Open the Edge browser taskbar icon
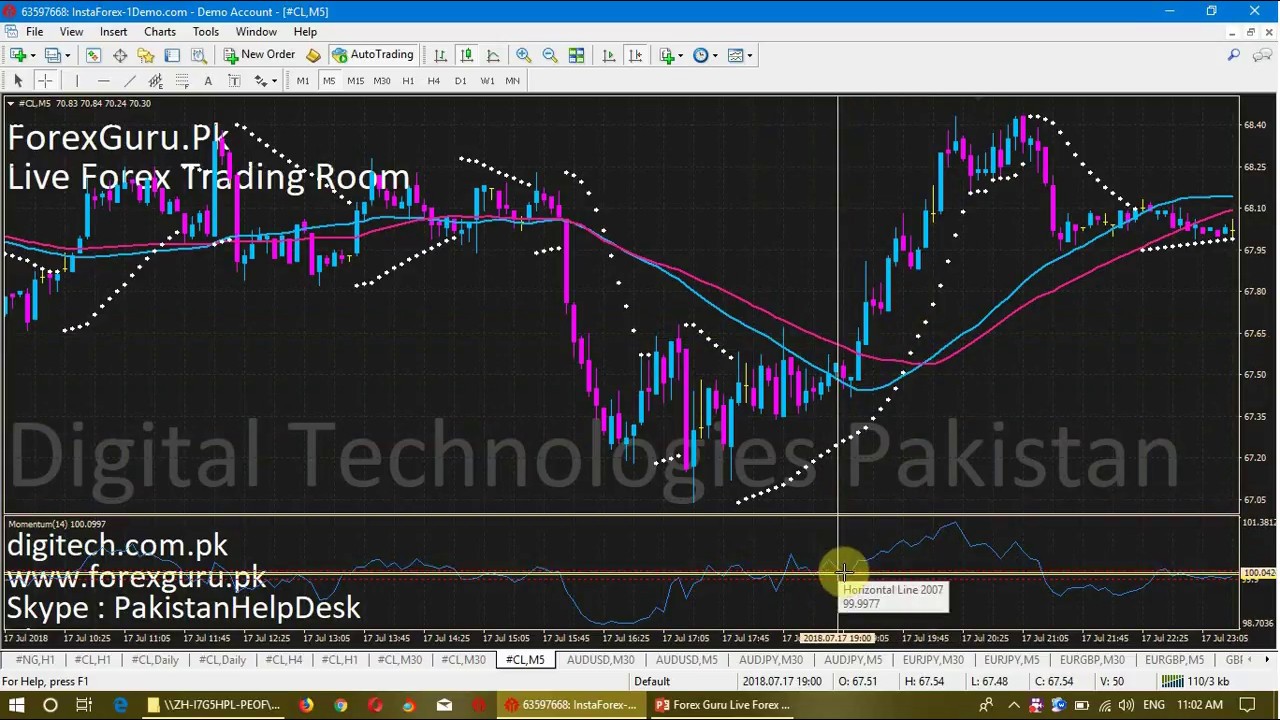Viewport: 1280px width, 720px height. (120, 705)
